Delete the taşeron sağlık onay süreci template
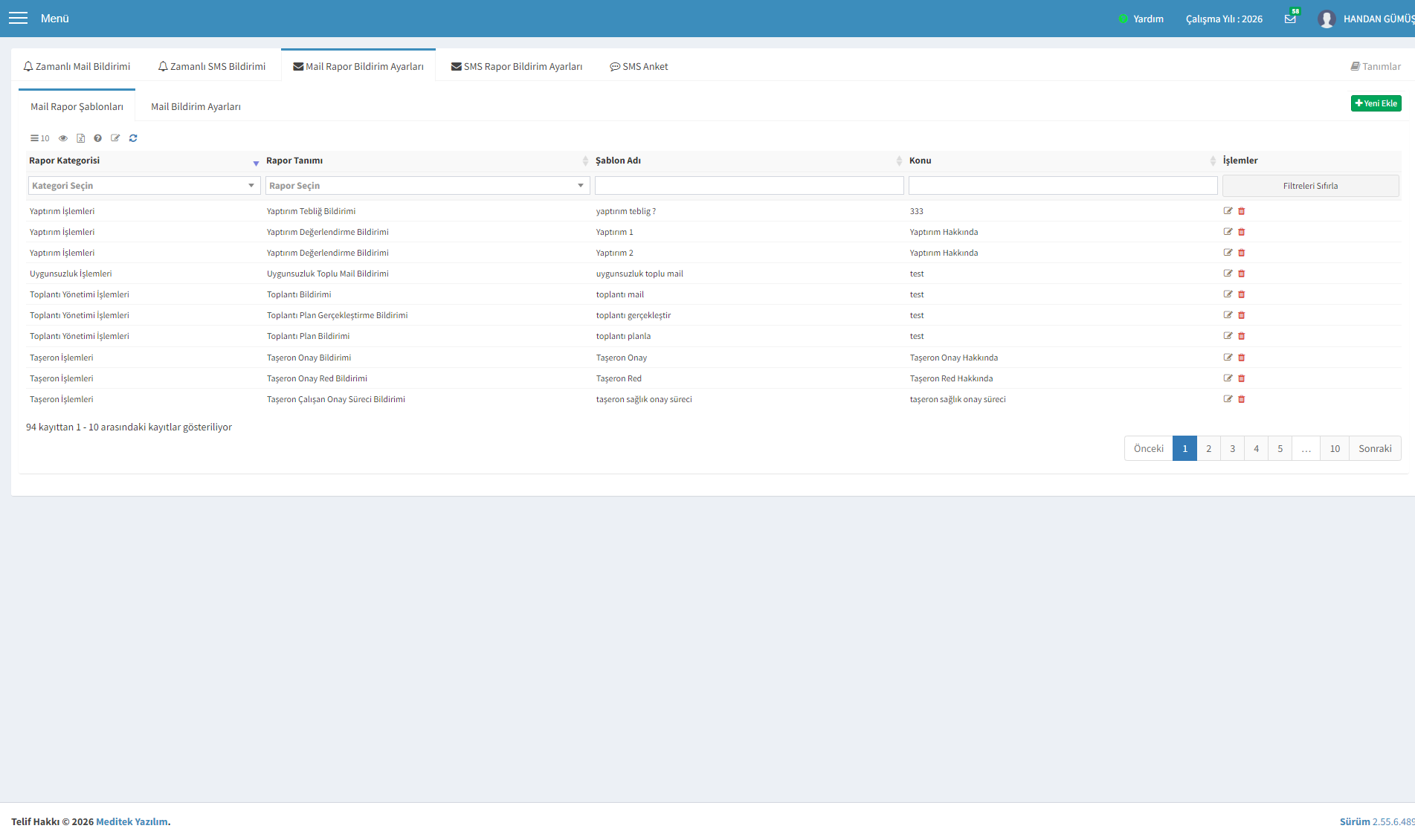The width and height of the screenshot is (1415, 840). [x=1241, y=399]
